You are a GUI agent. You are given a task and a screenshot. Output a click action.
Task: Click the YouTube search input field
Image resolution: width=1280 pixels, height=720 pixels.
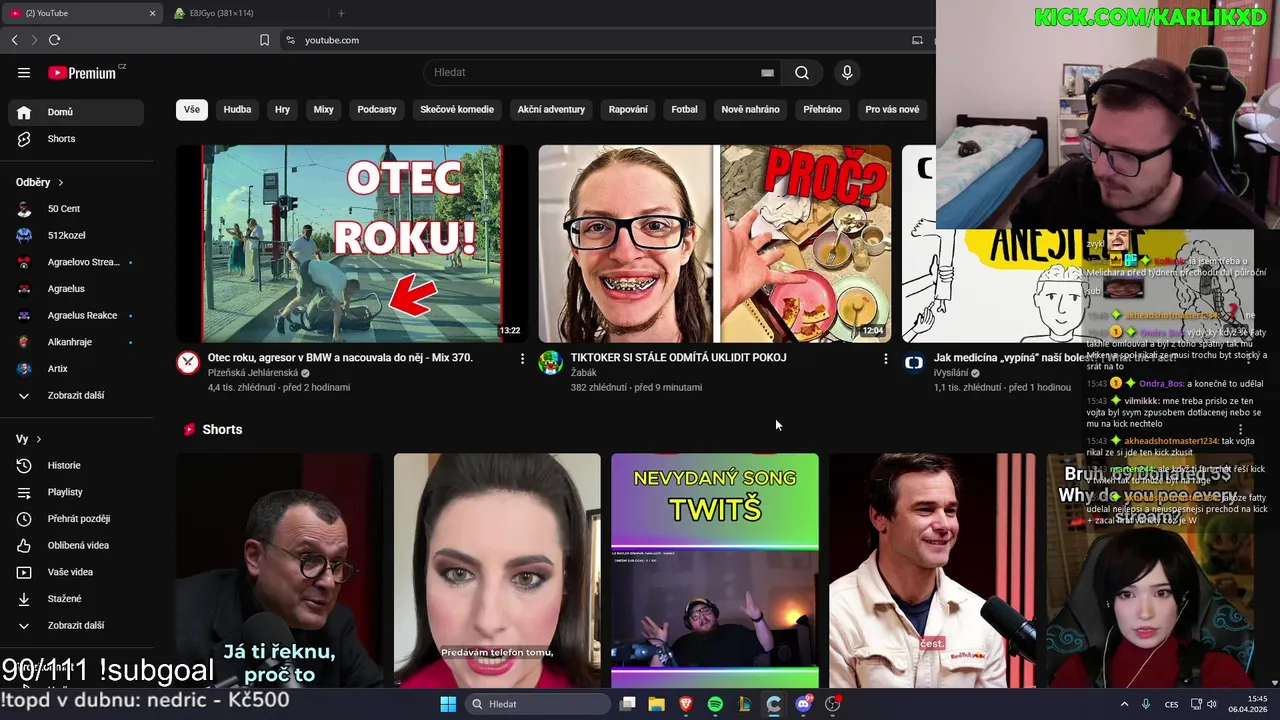pyautogui.click(x=600, y=72)
